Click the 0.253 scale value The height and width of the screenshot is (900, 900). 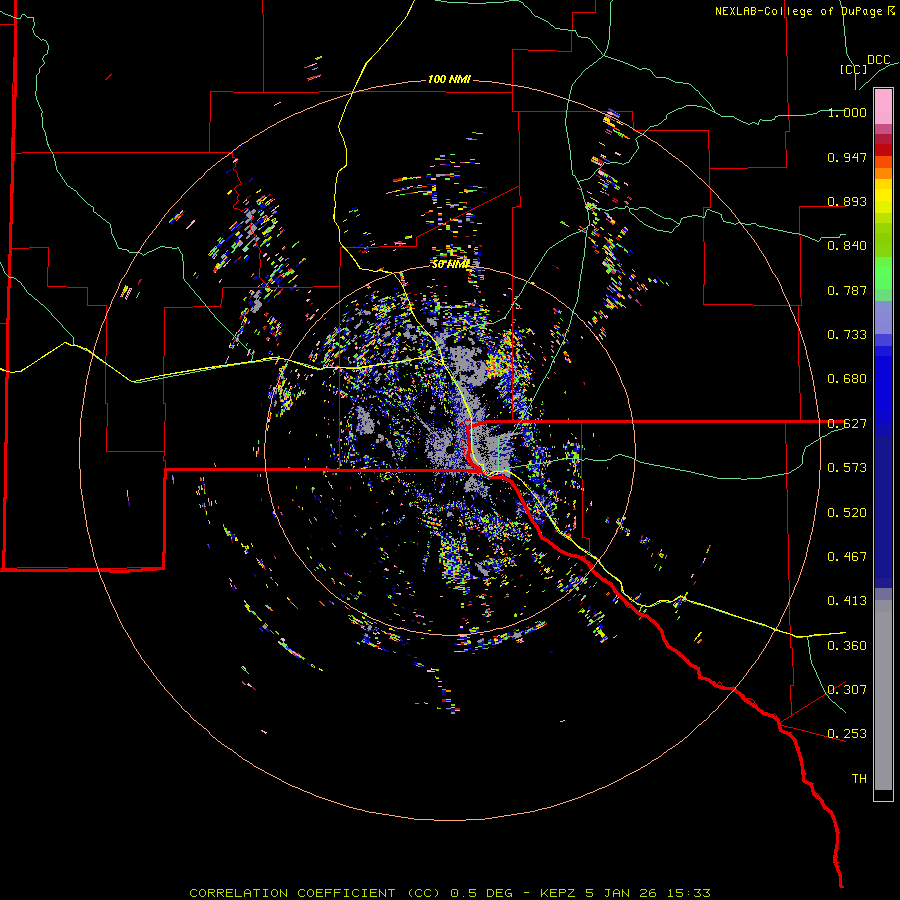847,734
